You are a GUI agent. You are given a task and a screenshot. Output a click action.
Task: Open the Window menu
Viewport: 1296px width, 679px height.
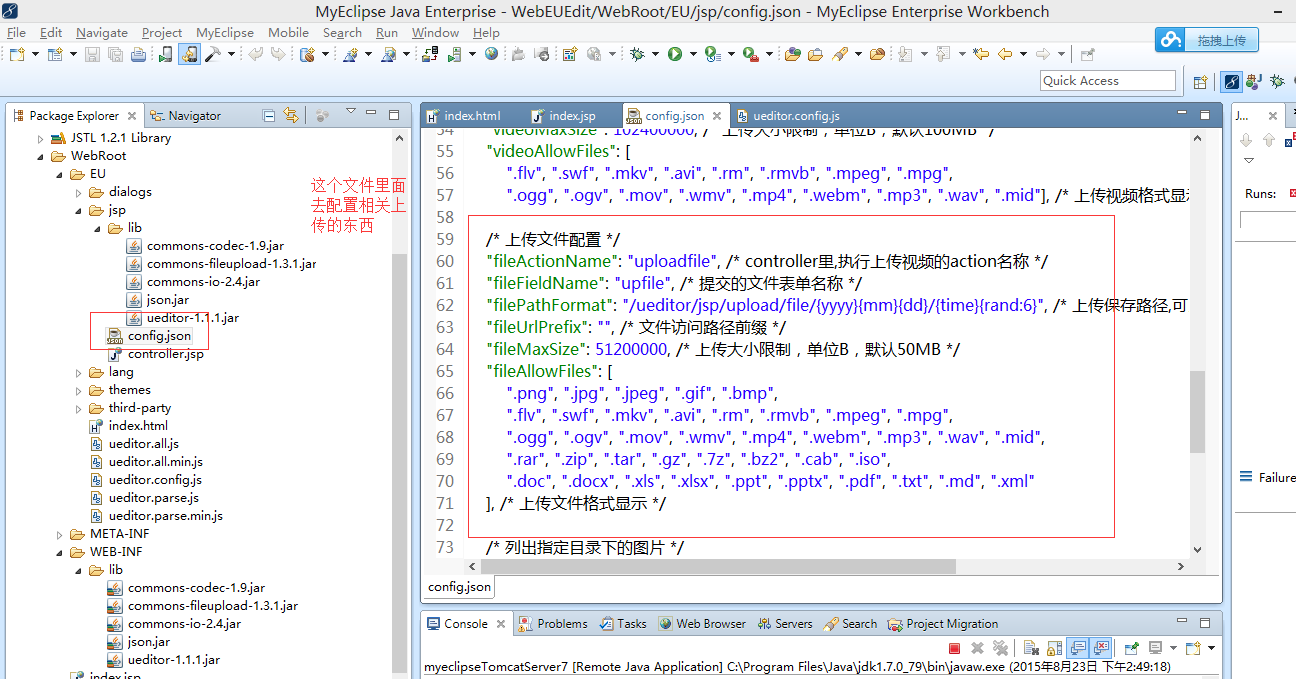coord(435,32)
